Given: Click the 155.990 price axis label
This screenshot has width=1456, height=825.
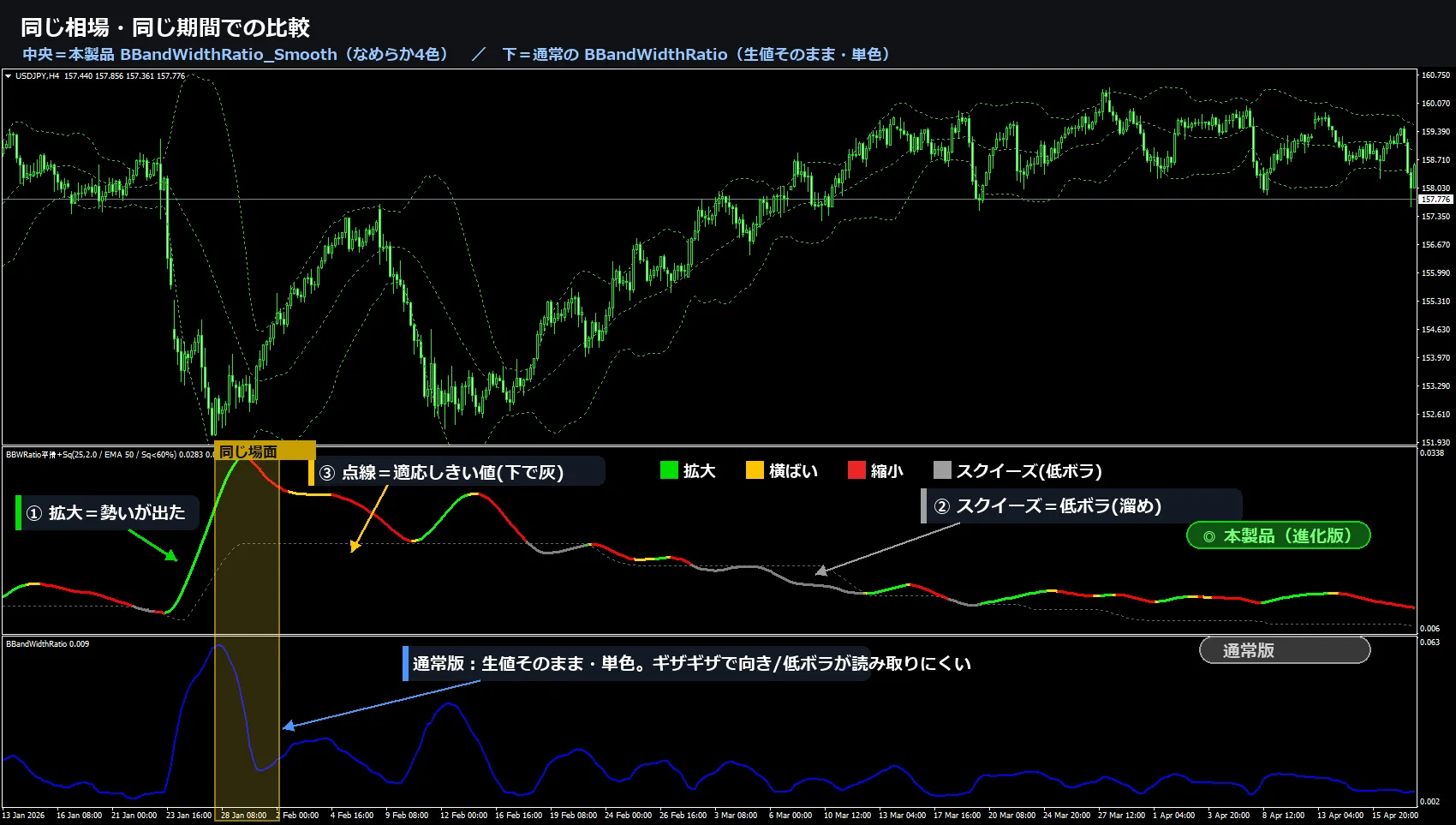Looking at the screenshot, I should click(x=1436, y=273).
